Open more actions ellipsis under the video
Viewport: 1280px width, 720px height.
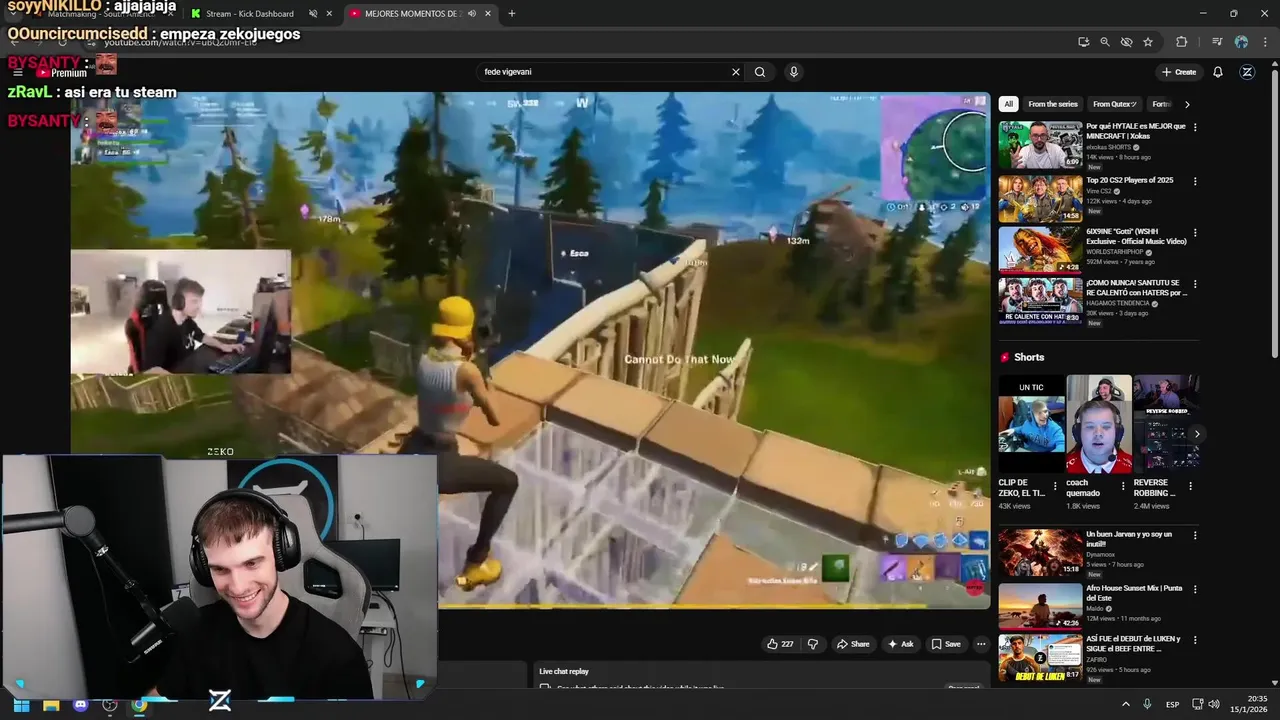click(981, 644)
